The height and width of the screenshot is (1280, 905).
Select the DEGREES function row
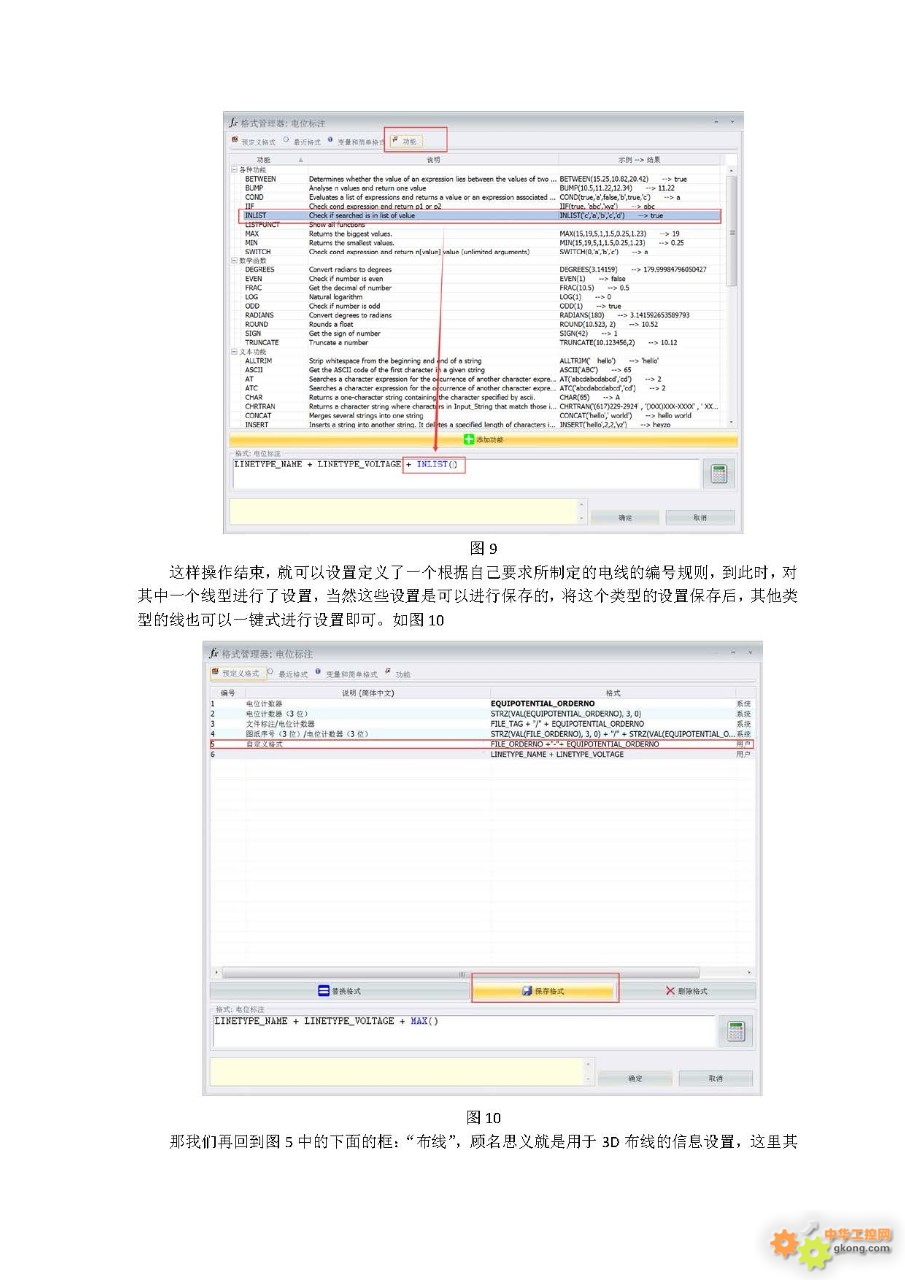click(x=482, y=270)
